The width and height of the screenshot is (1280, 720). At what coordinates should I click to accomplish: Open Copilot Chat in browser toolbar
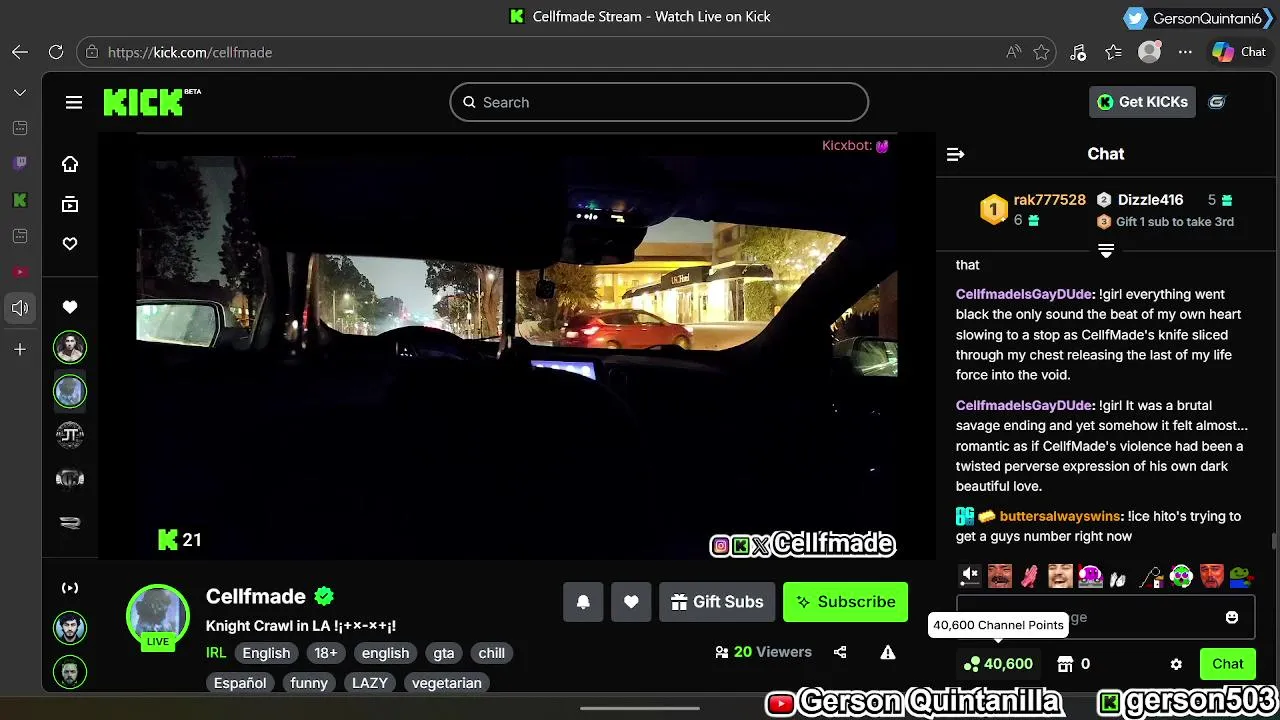point(1239,52)
